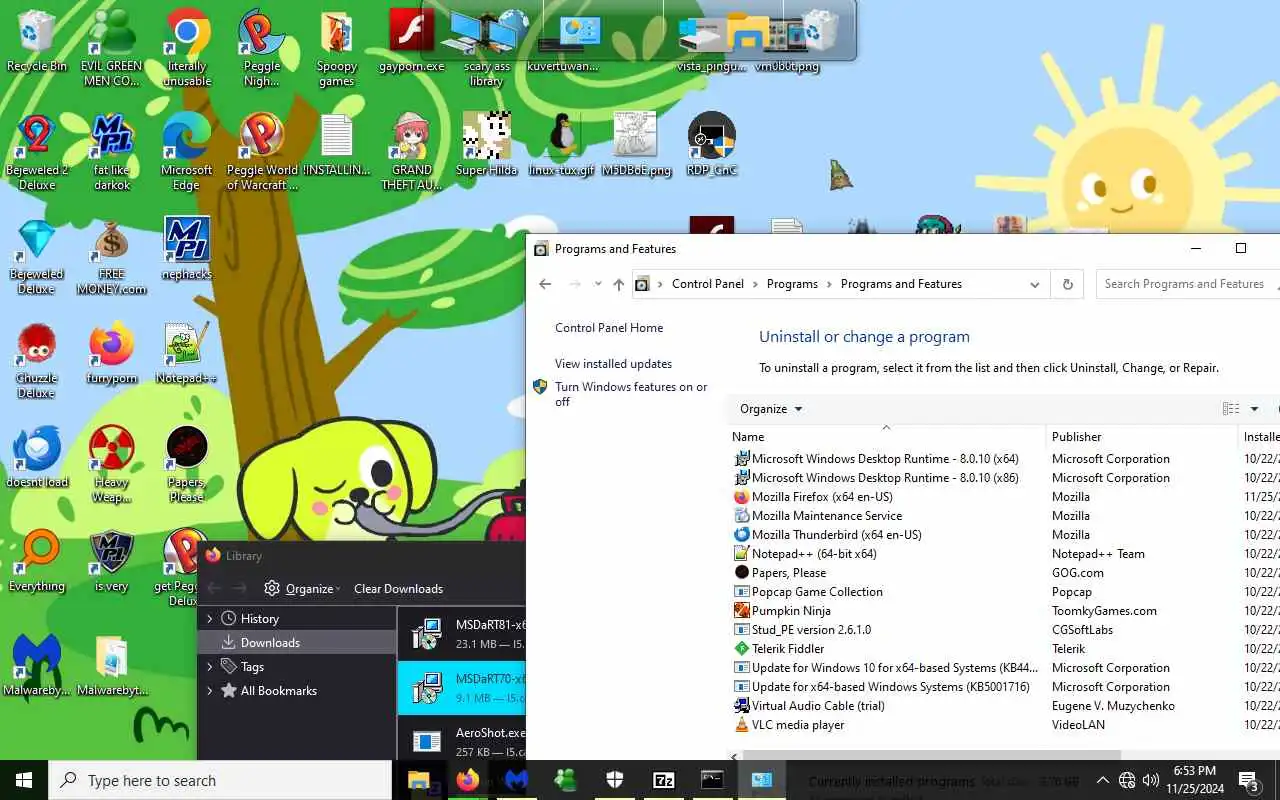
Task: Select Mozilla Firefox (x64 en-US) program row
Action: pyautogui.click(x=1005, y=497)
